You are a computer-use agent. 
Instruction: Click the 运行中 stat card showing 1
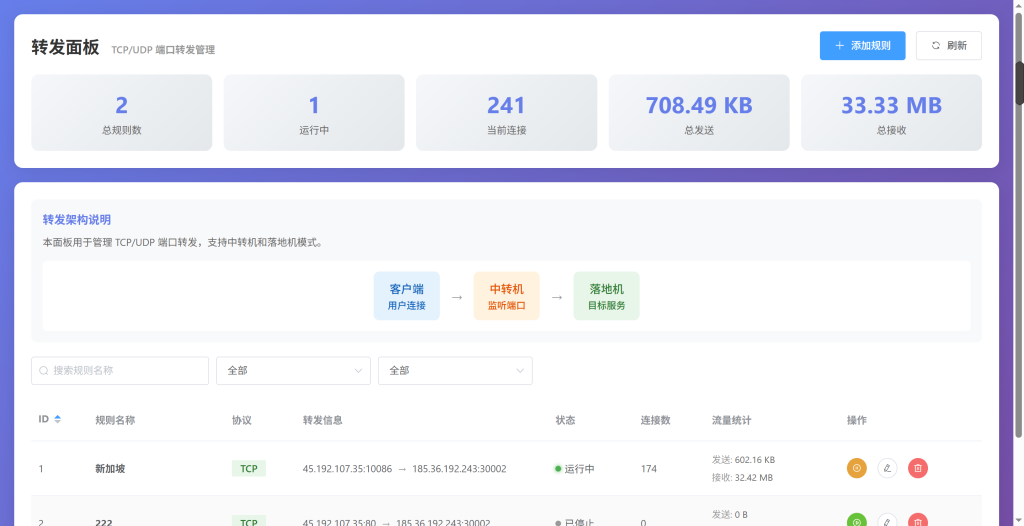pos(314,112)
